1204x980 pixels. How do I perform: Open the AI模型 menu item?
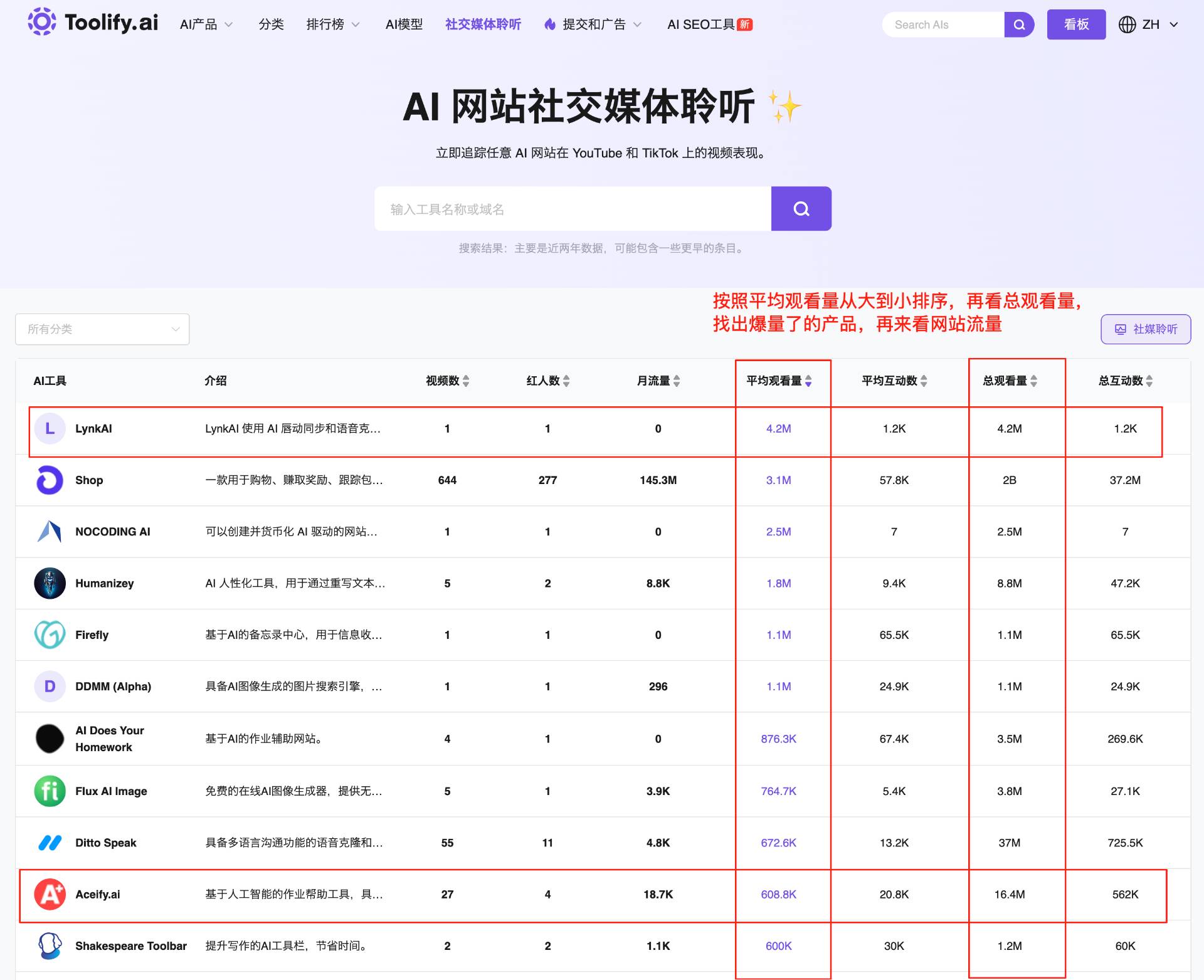[x=404, y=24]
